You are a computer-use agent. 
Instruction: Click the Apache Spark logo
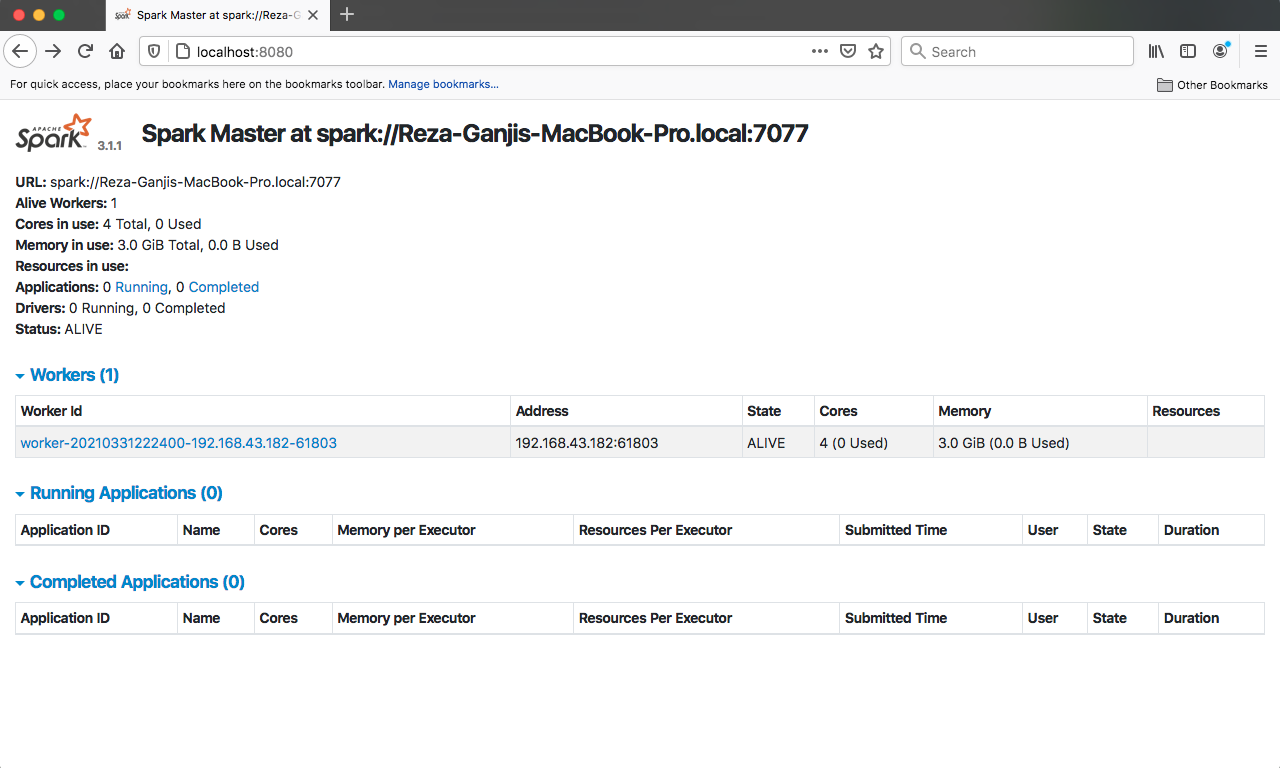click(54, 133)
